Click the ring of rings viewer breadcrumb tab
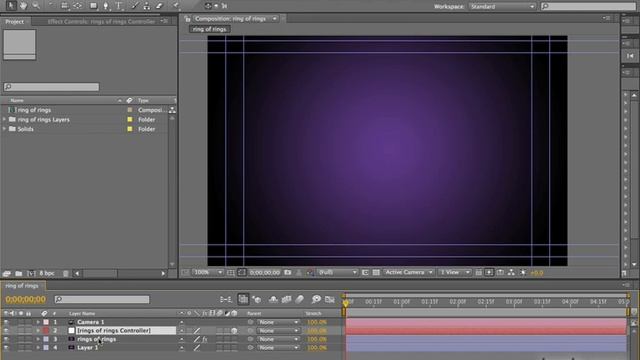This screenshot has width=640, height=360. pyautogui.click(x=209, y=29)
